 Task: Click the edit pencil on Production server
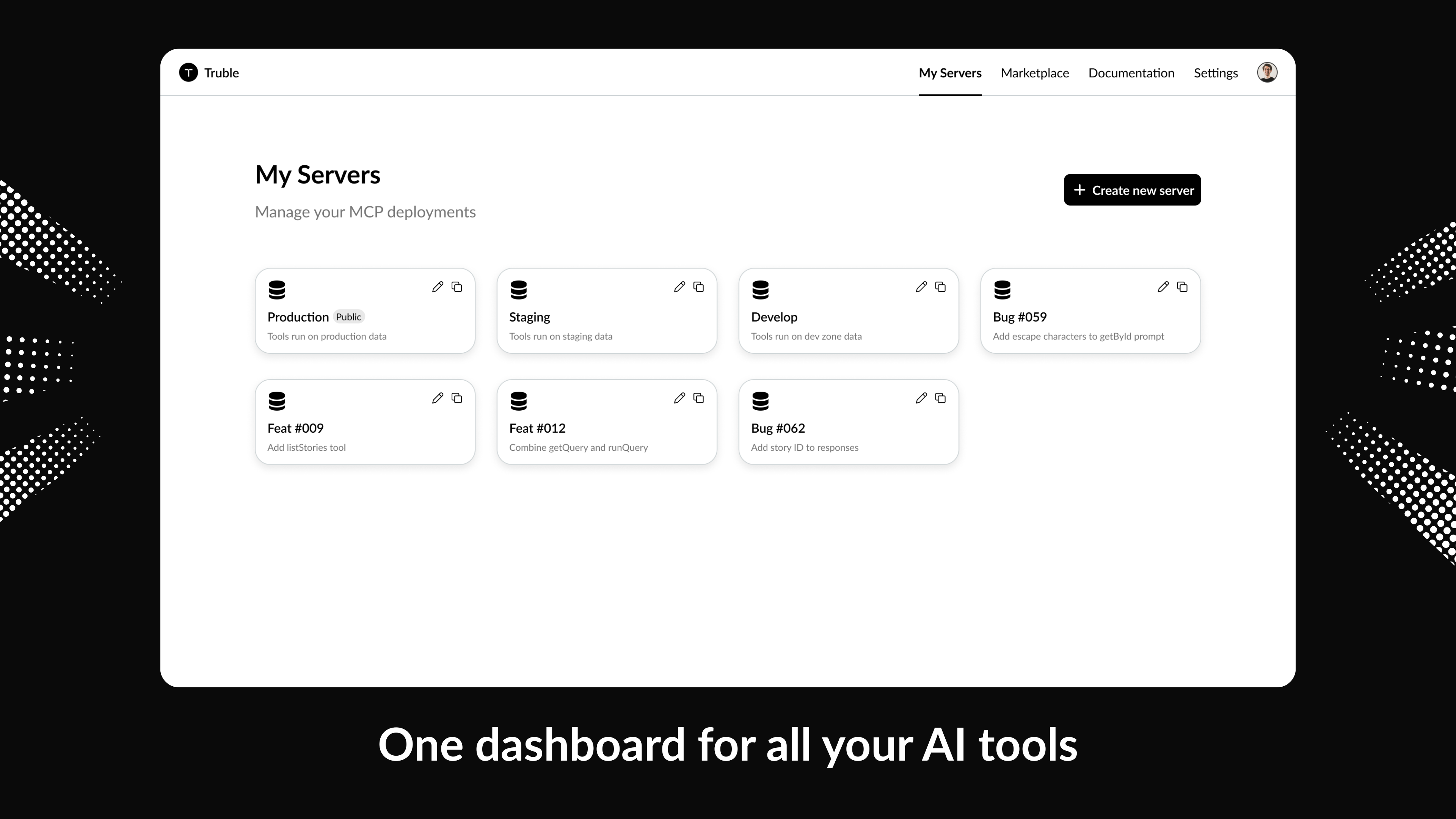click(438, 287)
